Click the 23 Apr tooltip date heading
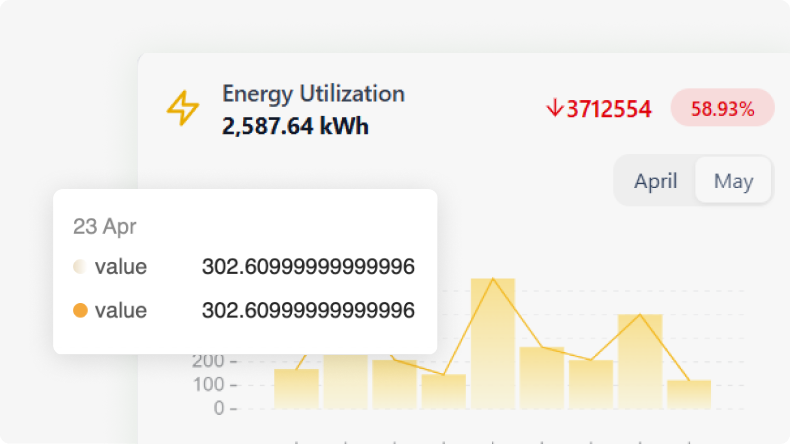The height and width of the screenshot is (444, 790). click(104, 226)
